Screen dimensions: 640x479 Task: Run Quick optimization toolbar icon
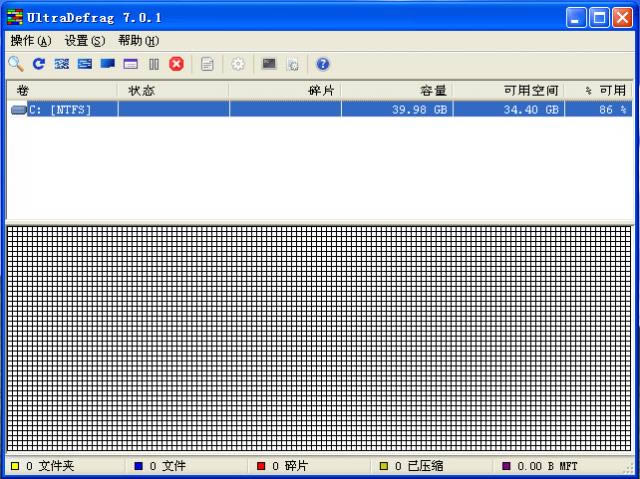click(85, 64)
